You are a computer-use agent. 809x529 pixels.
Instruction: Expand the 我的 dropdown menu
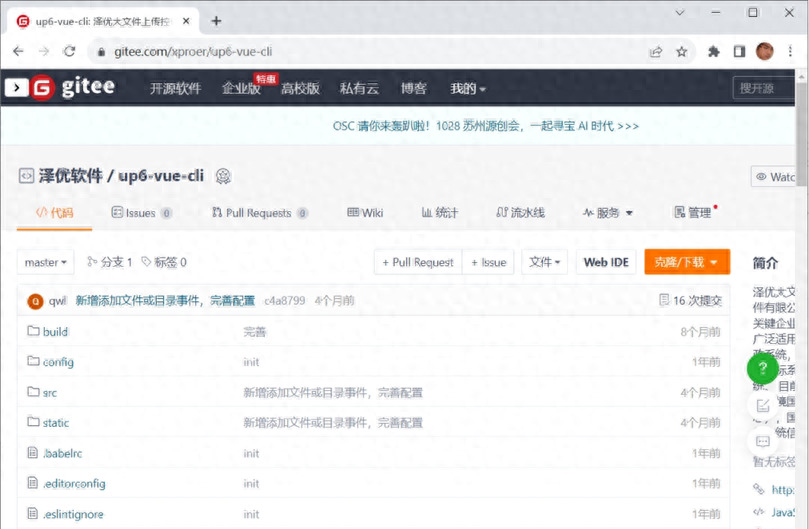(468, 88)
